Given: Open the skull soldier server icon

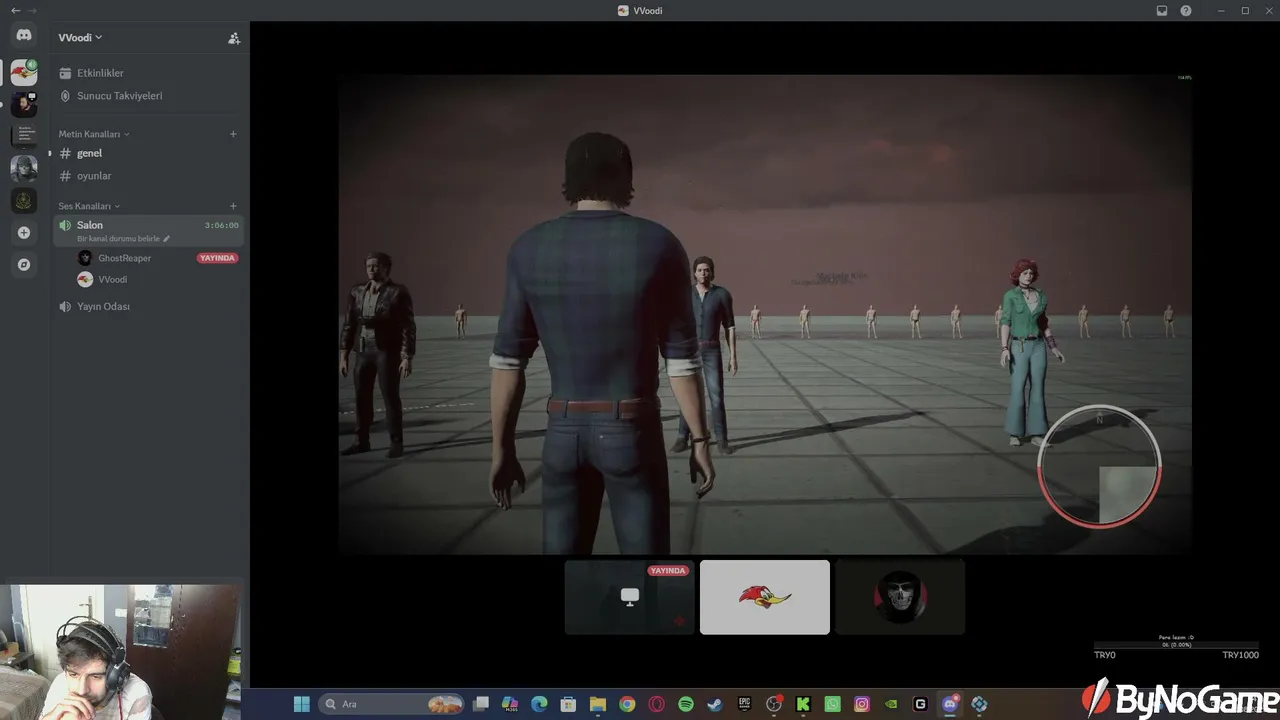Looking at the screenshot, I should [x=24, y=168].
